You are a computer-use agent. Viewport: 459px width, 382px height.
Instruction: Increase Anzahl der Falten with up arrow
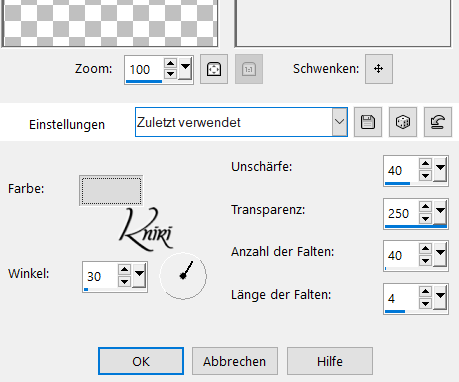pyautogui.click(x=426, y=249)
